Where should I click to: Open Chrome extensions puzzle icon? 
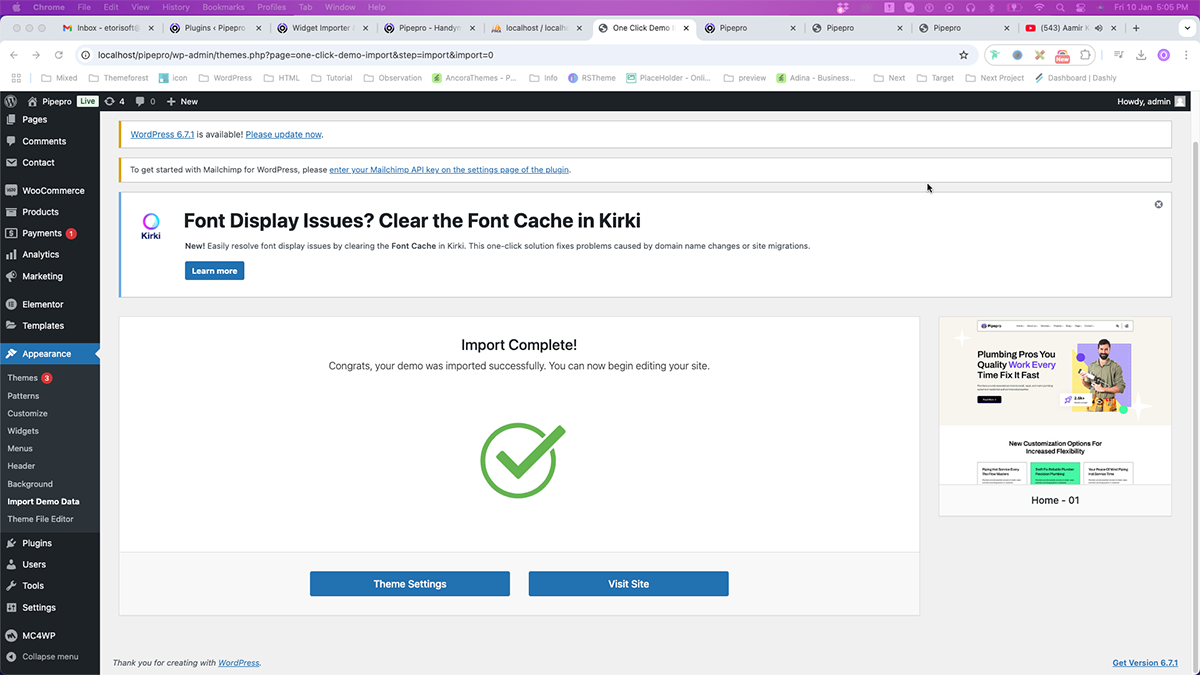[x=1086, y=55]
